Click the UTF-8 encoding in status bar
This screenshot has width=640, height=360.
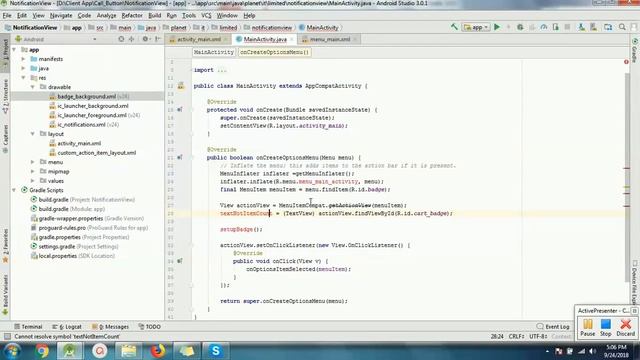(538, 336)
